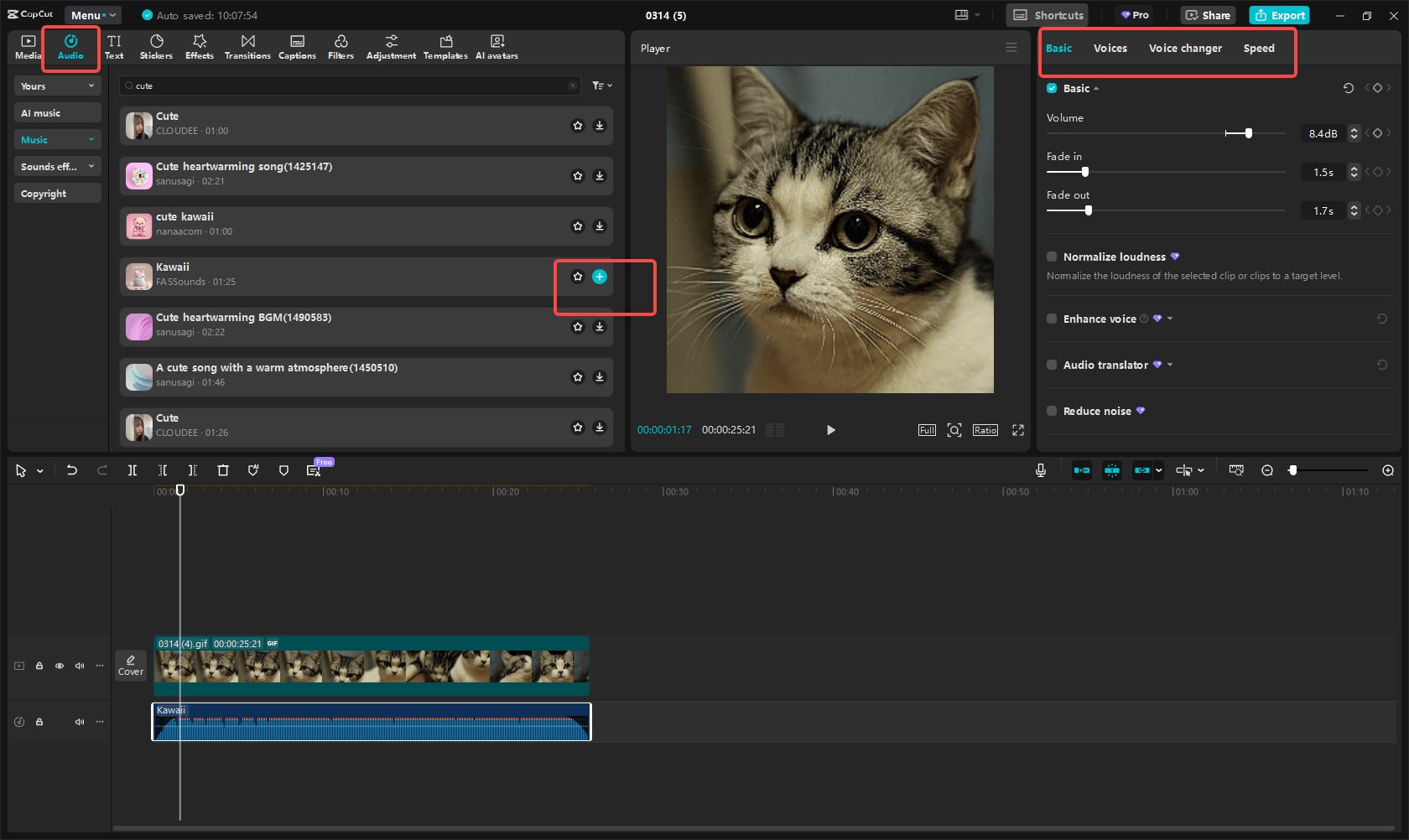Screen dimensions: 1409x840
Task: Select the Kawaii audio clip on the timeline
Action: coord(371,722)
